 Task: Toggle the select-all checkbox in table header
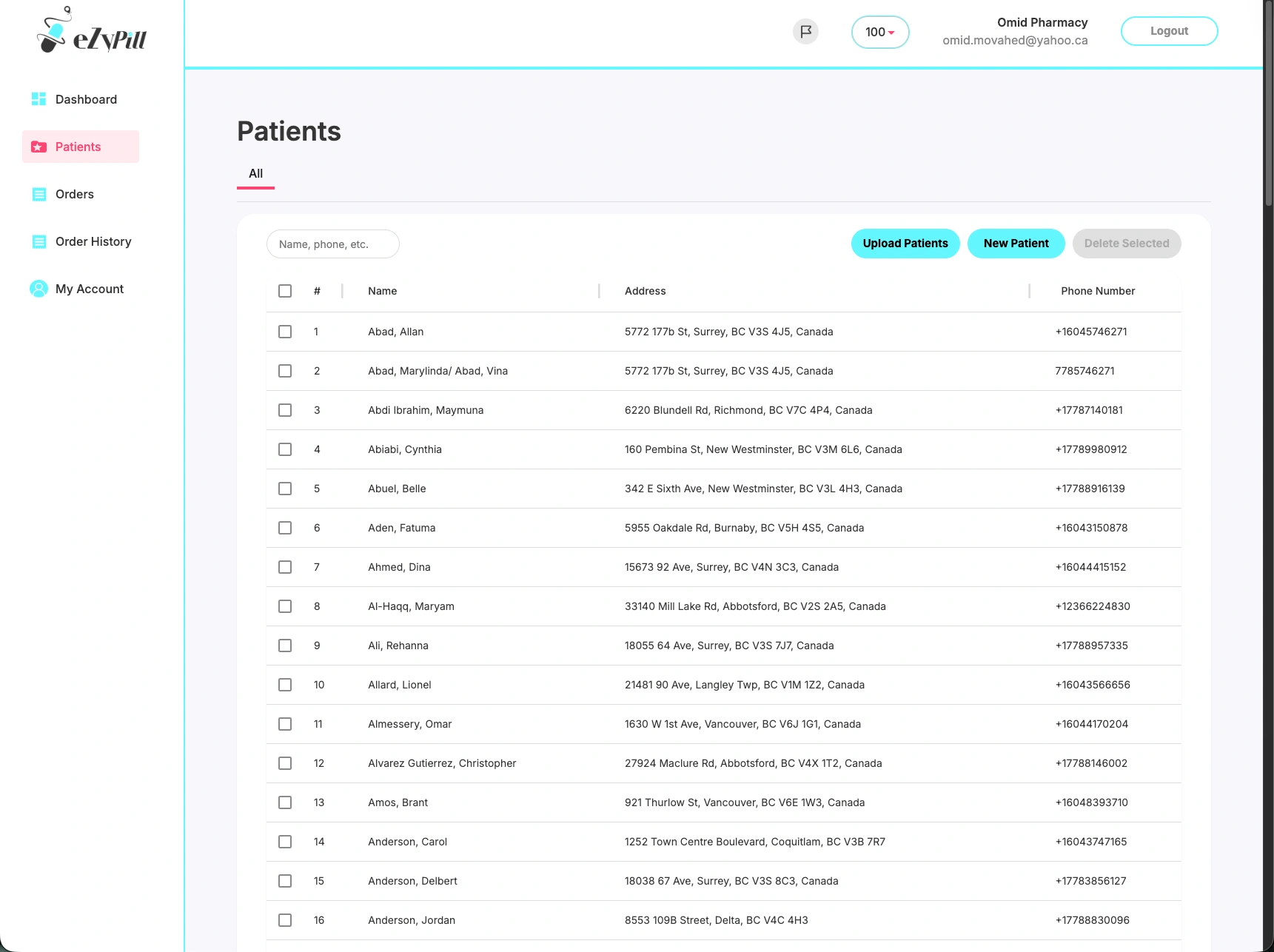click(285, 291)
